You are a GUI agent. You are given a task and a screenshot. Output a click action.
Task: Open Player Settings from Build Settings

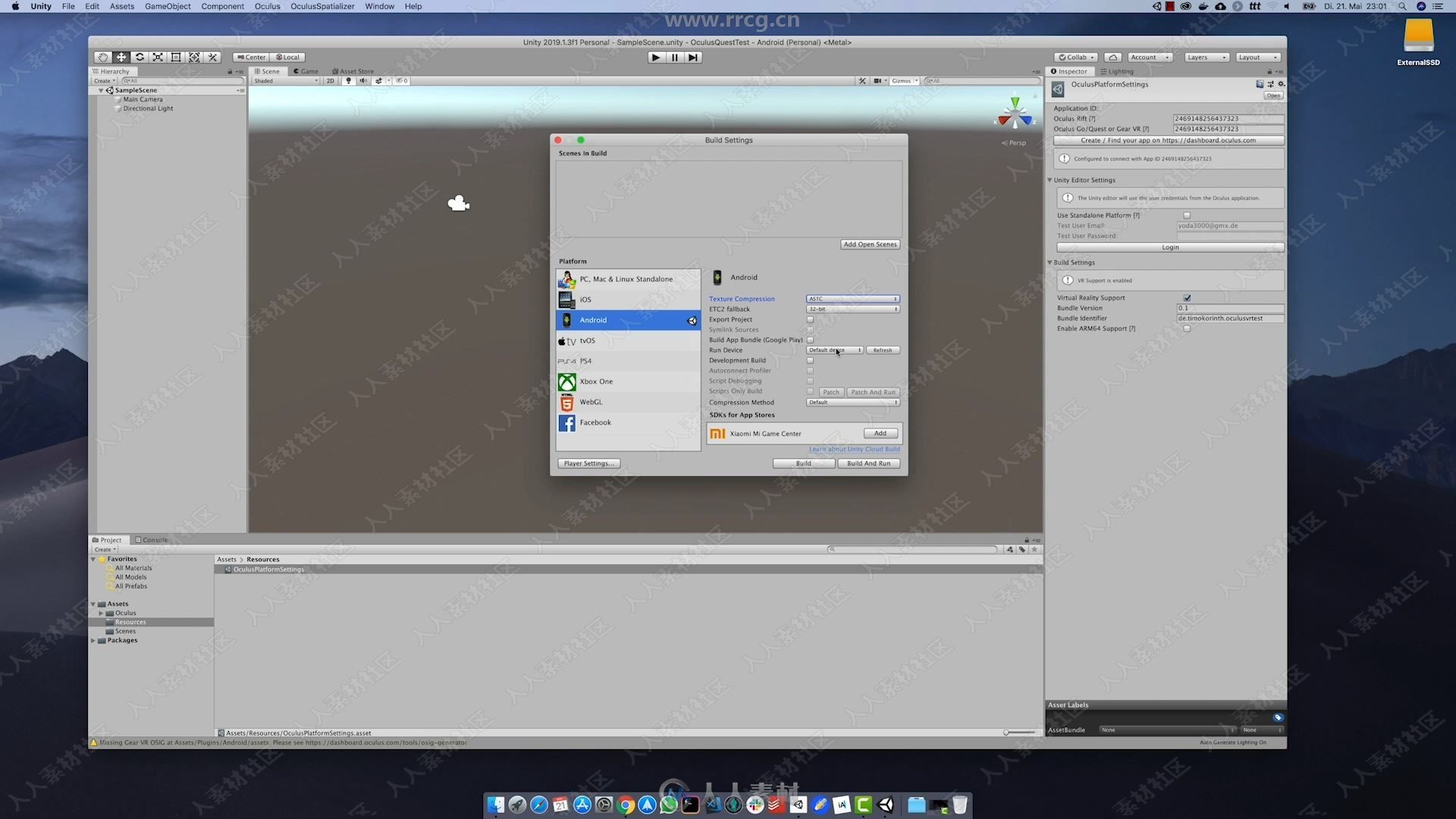pyautogui.click(x=589, y=463)
